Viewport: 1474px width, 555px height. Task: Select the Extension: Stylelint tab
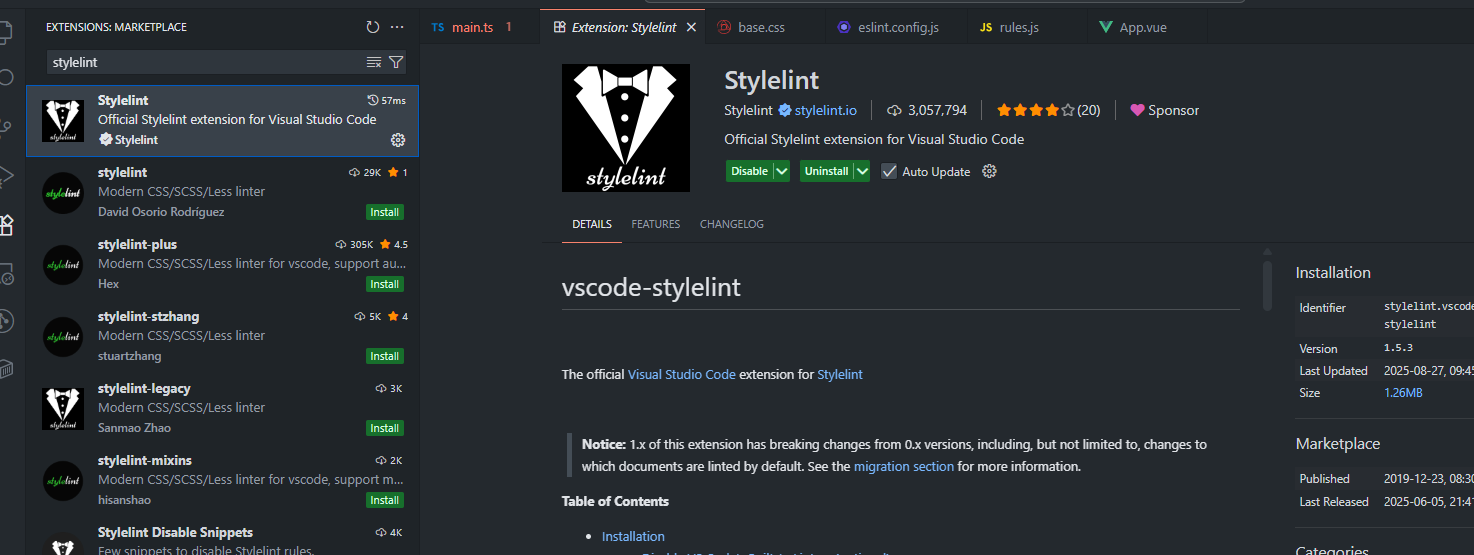(623, 27)
